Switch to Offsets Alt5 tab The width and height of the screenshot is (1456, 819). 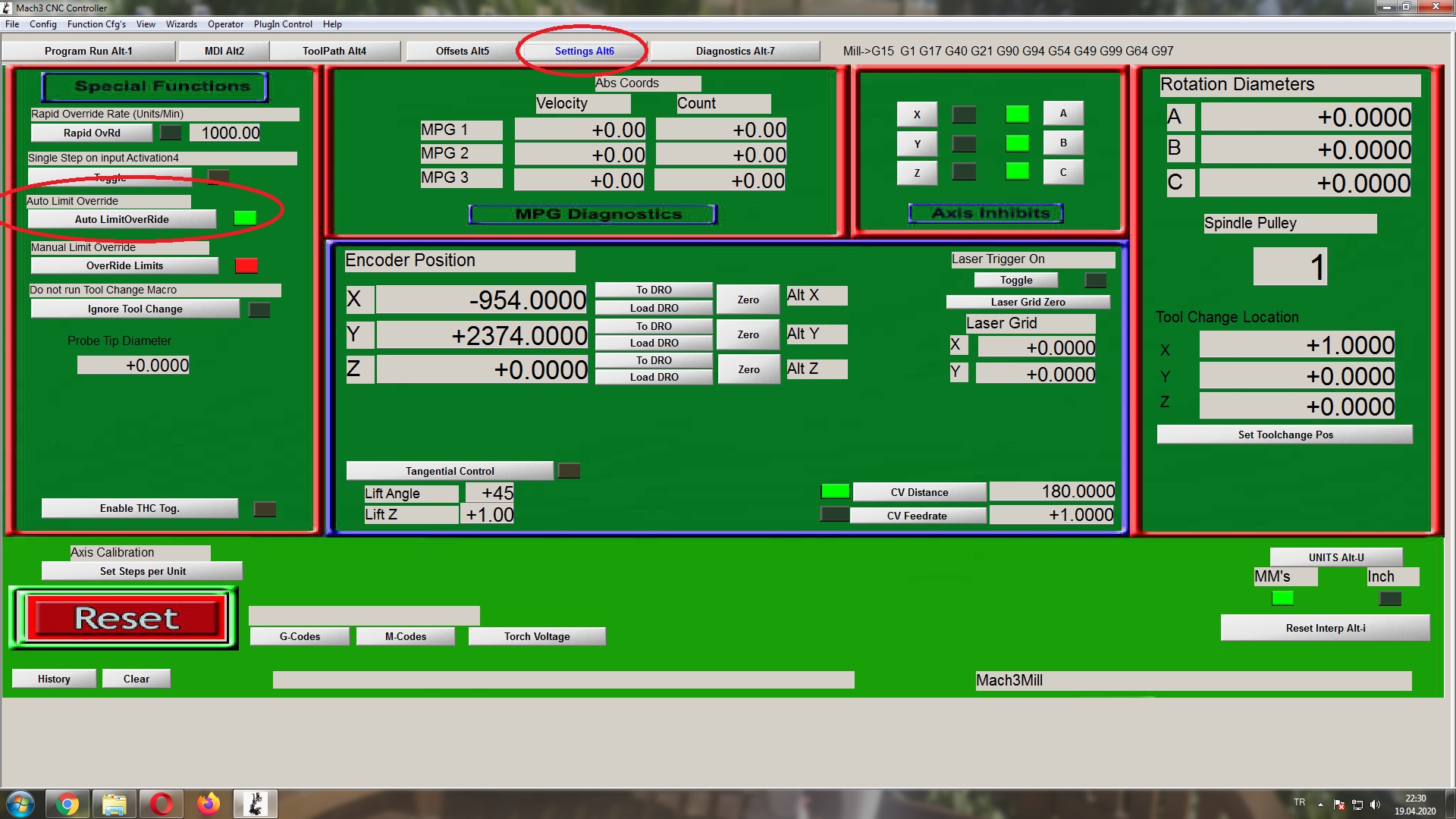coord(463,51)
